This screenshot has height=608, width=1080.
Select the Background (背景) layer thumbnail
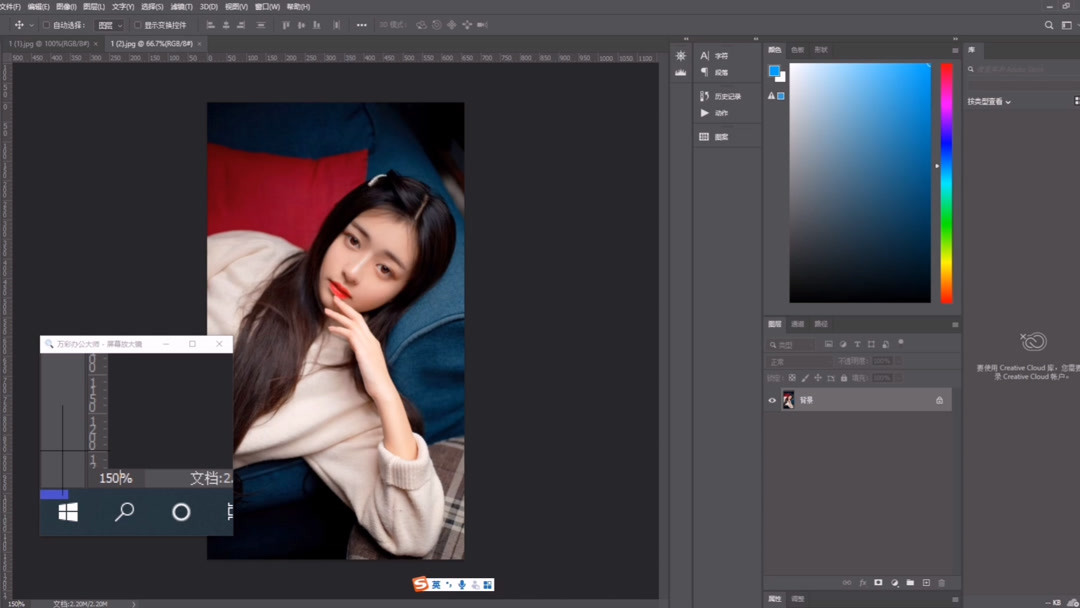788,400
